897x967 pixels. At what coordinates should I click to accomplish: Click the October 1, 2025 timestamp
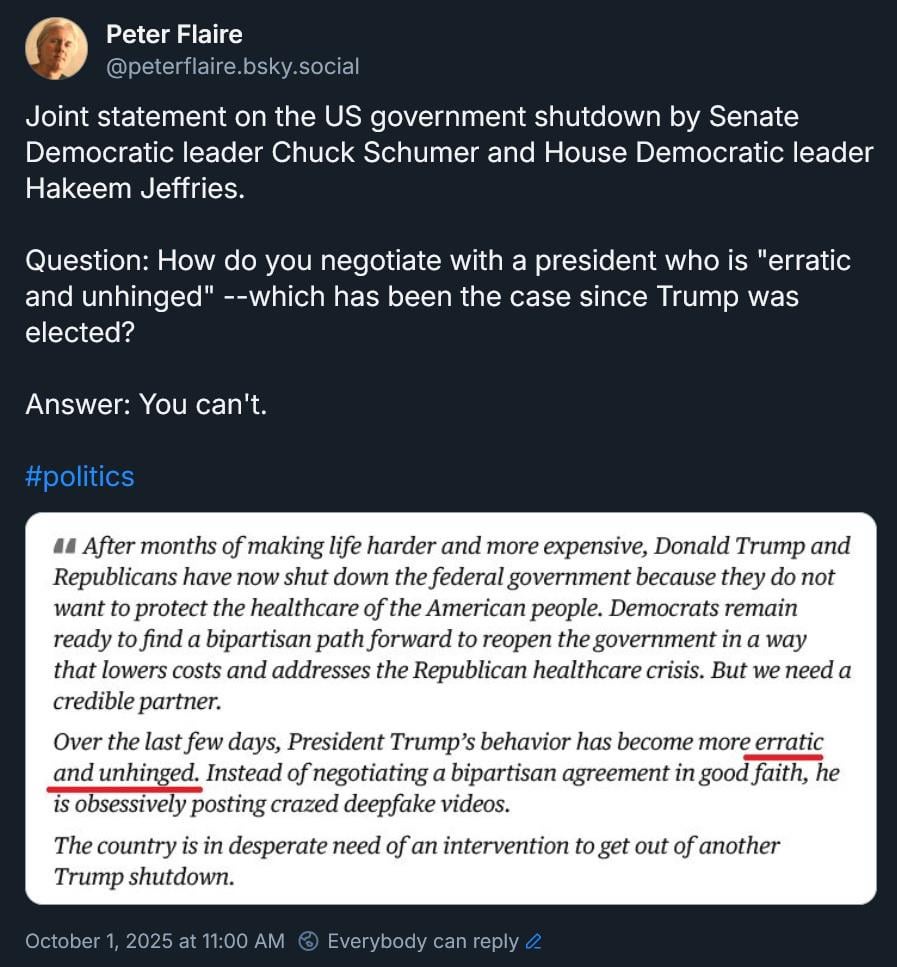coord(155,941)
